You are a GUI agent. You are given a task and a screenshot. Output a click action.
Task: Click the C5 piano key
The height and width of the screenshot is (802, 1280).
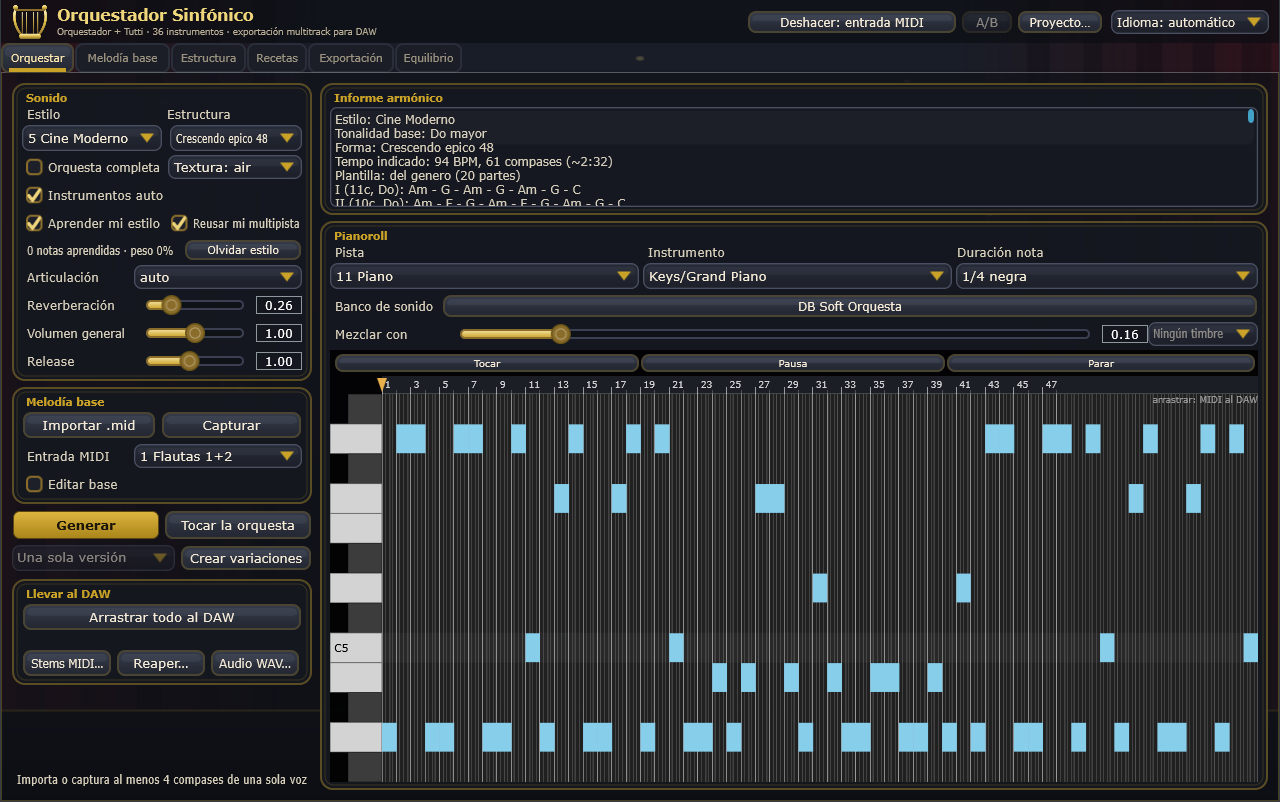[x=356, y=648]
